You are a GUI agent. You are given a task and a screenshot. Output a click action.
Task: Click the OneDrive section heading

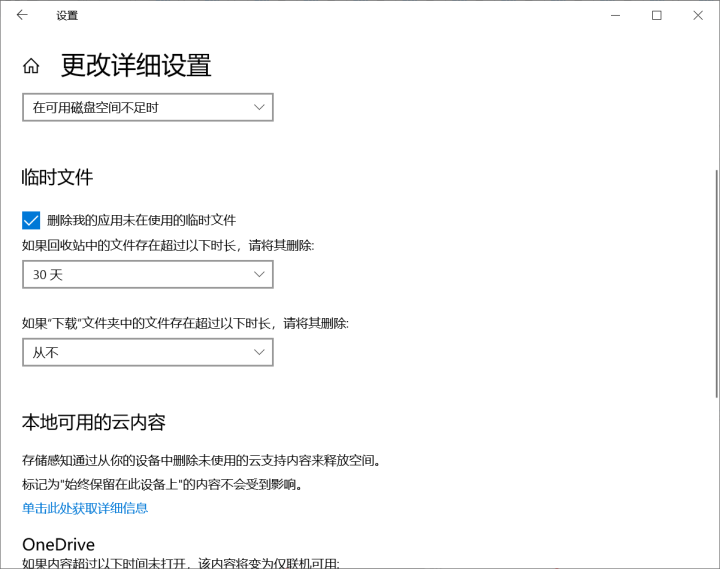point(58,544)
